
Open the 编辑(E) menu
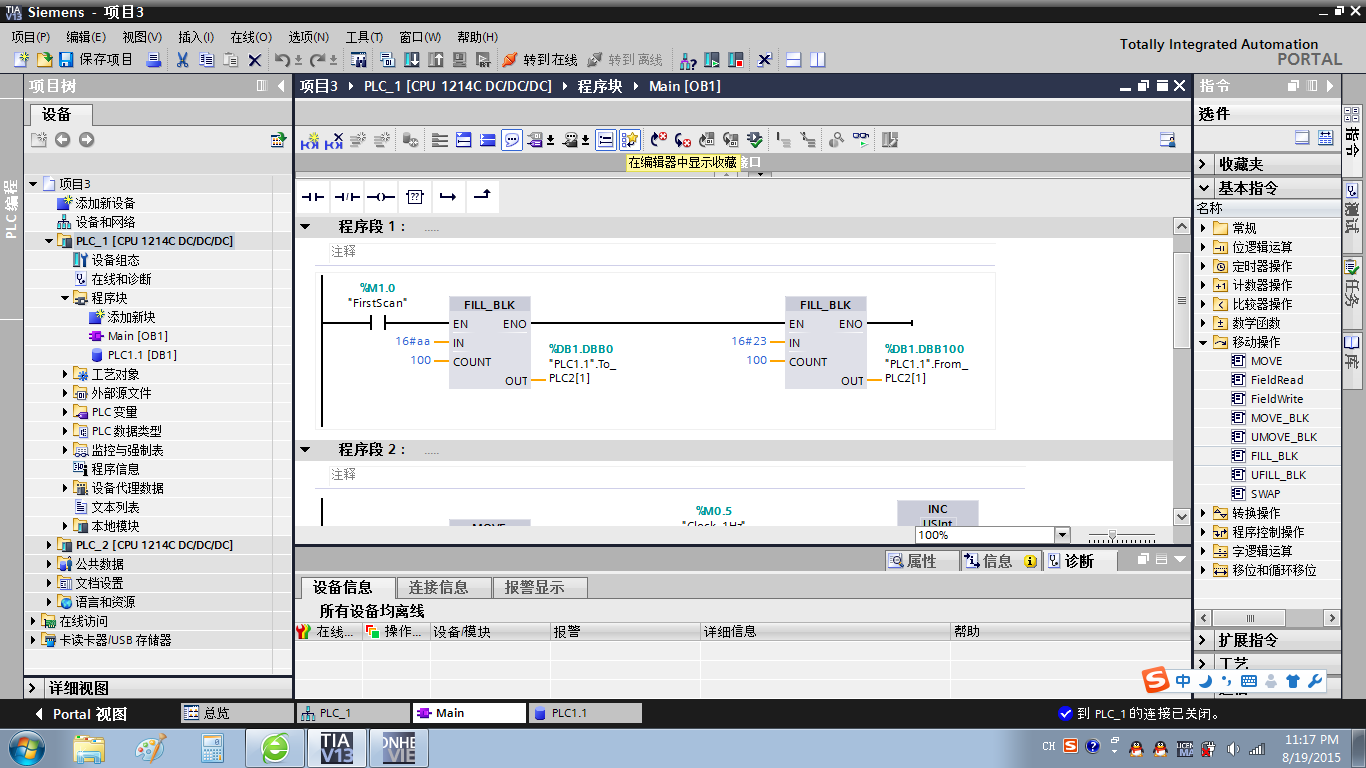tap(86, 37)
